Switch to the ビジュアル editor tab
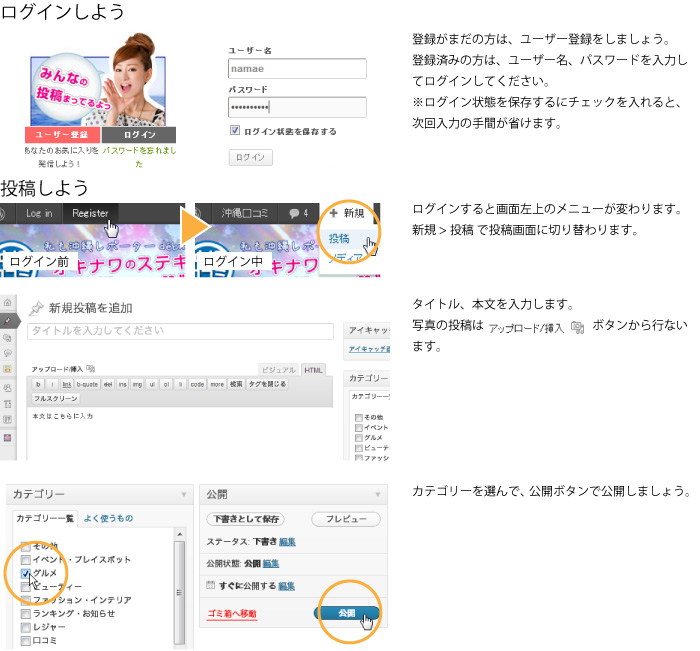The image size is (700, 651). tap(278, 369)
